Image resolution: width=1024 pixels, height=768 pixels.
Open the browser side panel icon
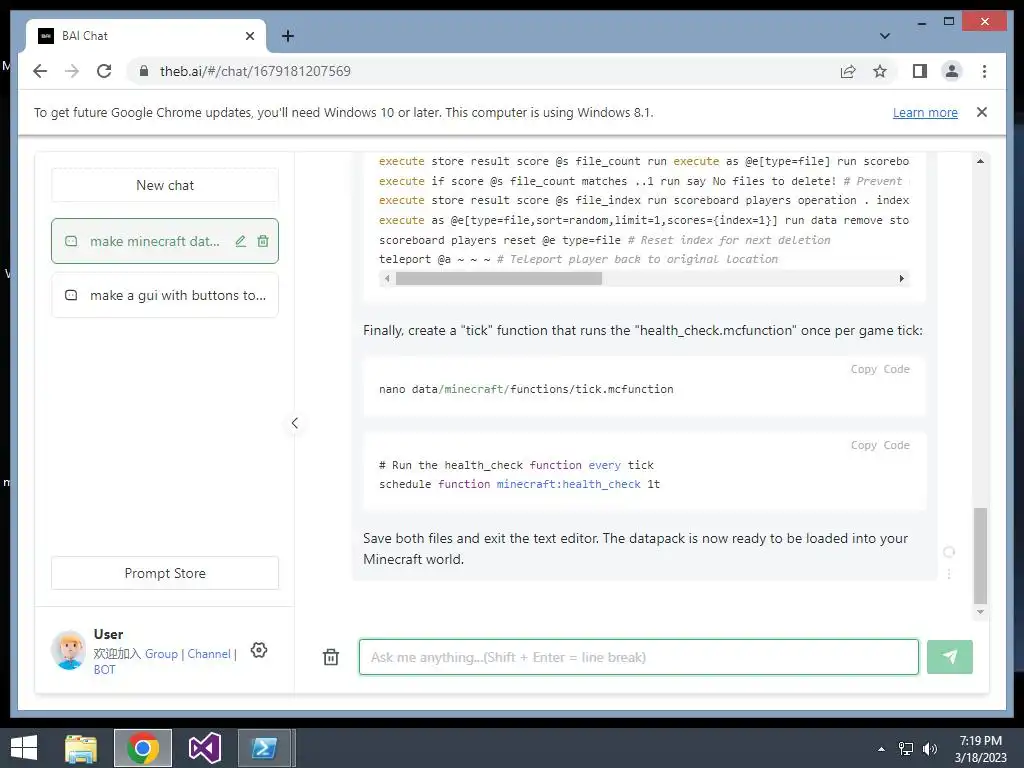920,71
